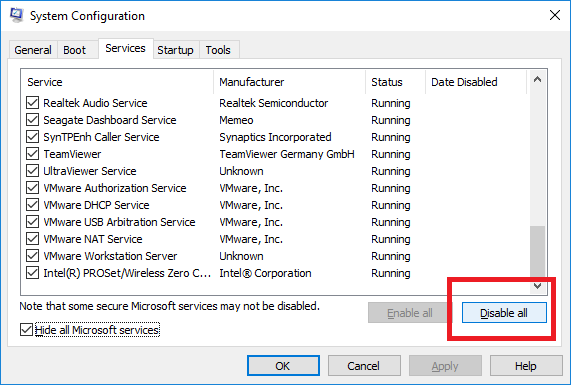Click the Disable all button

pyautogui.click(x=504, y=313)
